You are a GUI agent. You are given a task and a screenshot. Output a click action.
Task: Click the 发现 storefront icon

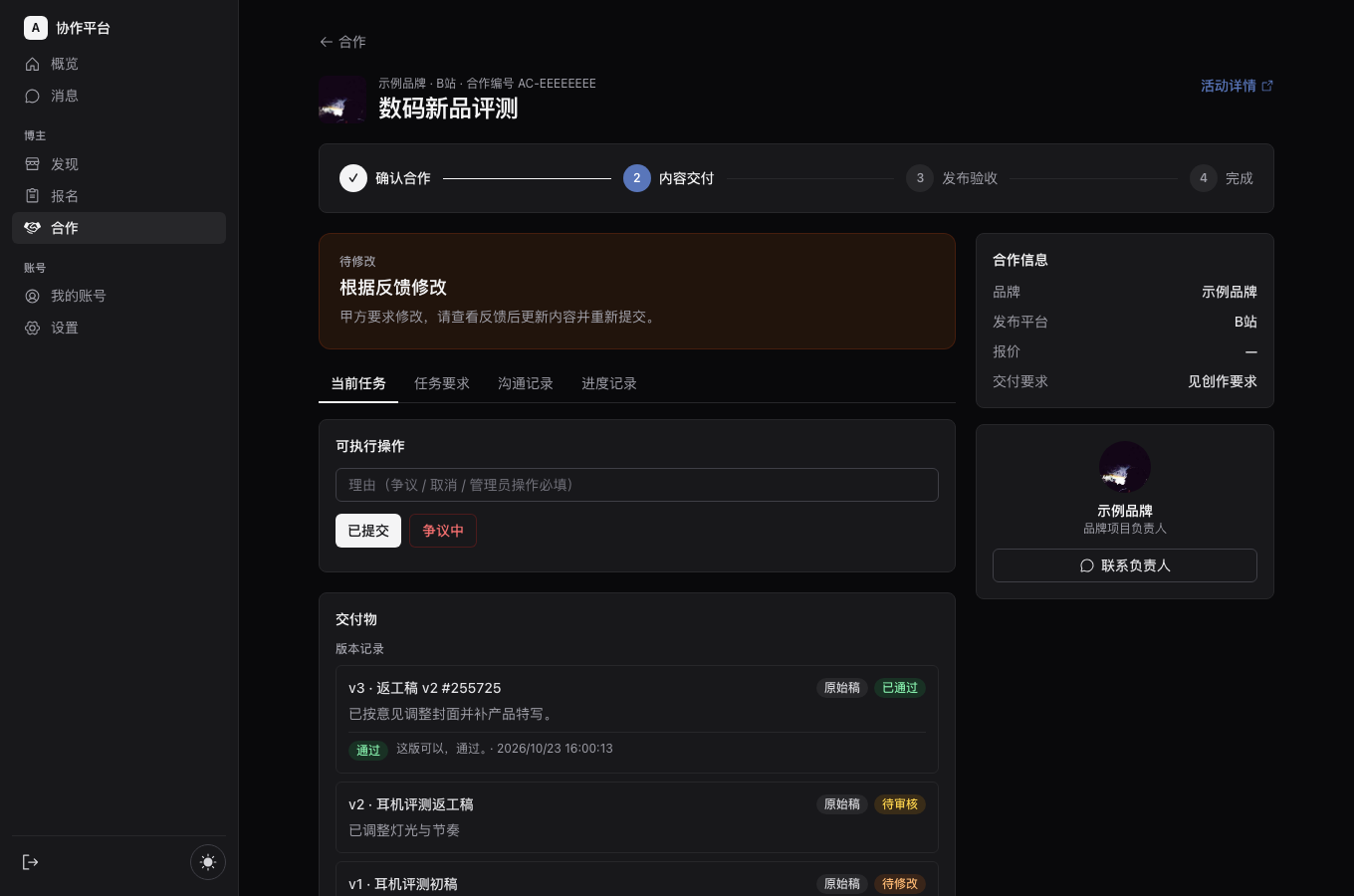click(32, 164)
